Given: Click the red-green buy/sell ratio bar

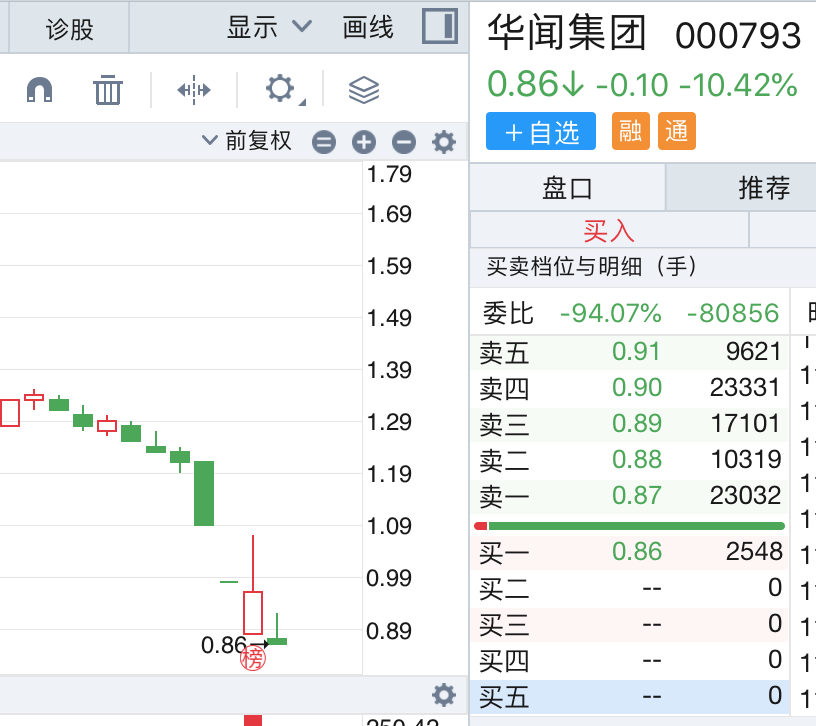Looking at the screenshot, I should [629, 525].
